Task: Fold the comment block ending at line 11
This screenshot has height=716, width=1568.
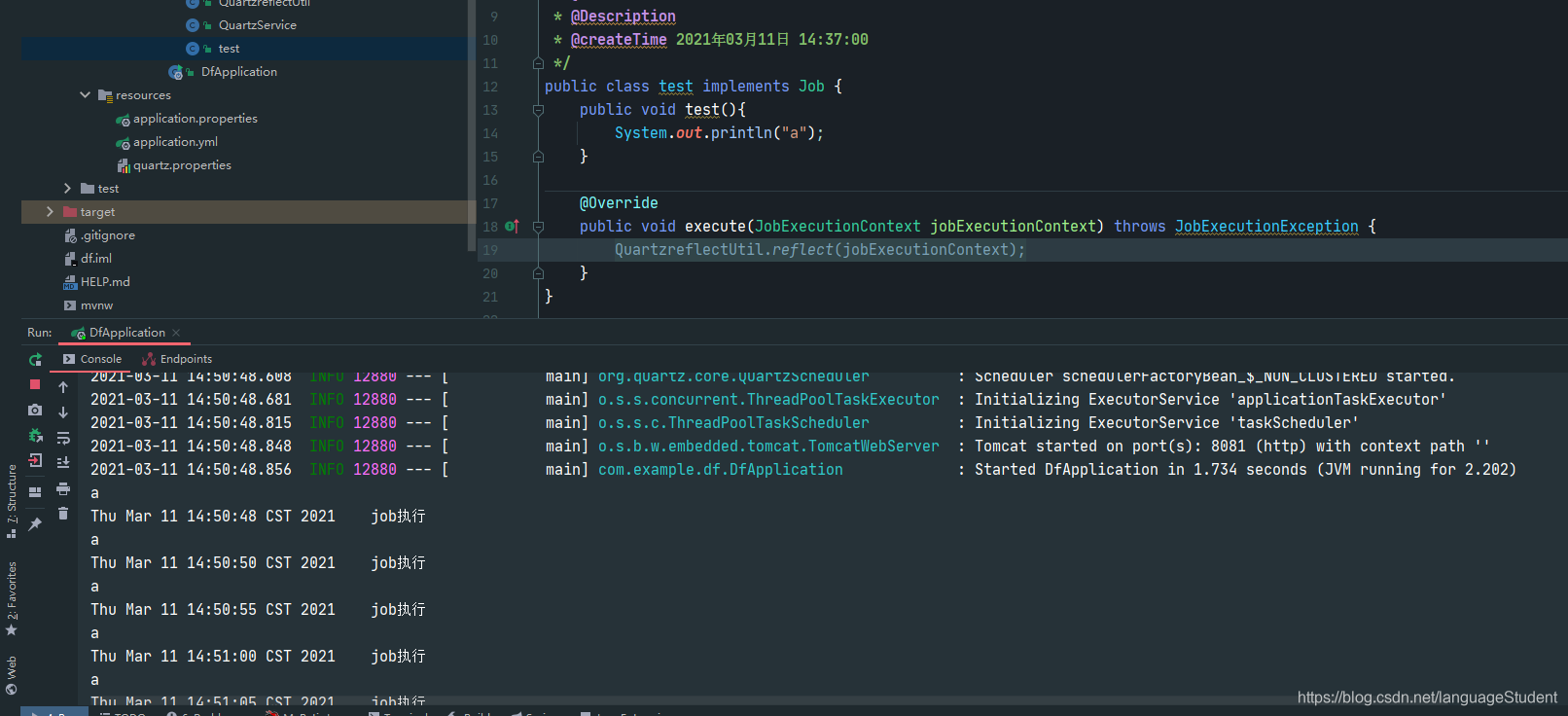Action: pos(538,63)
